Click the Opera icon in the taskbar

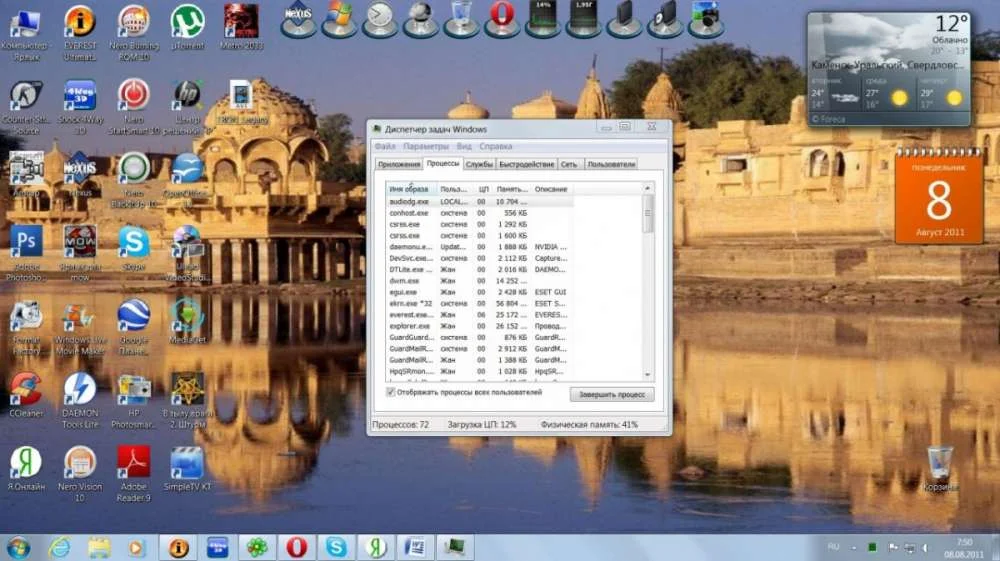coord(296,547)
